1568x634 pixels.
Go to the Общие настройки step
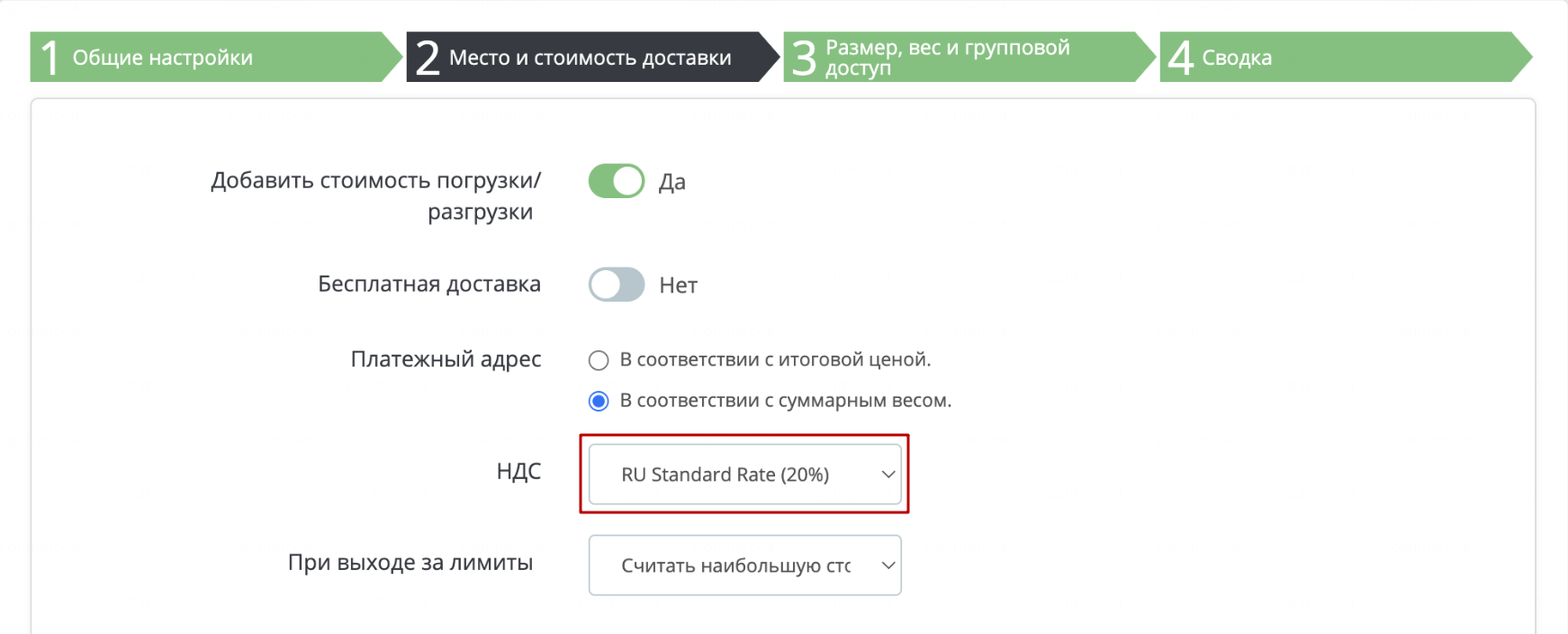click(216, 57)
